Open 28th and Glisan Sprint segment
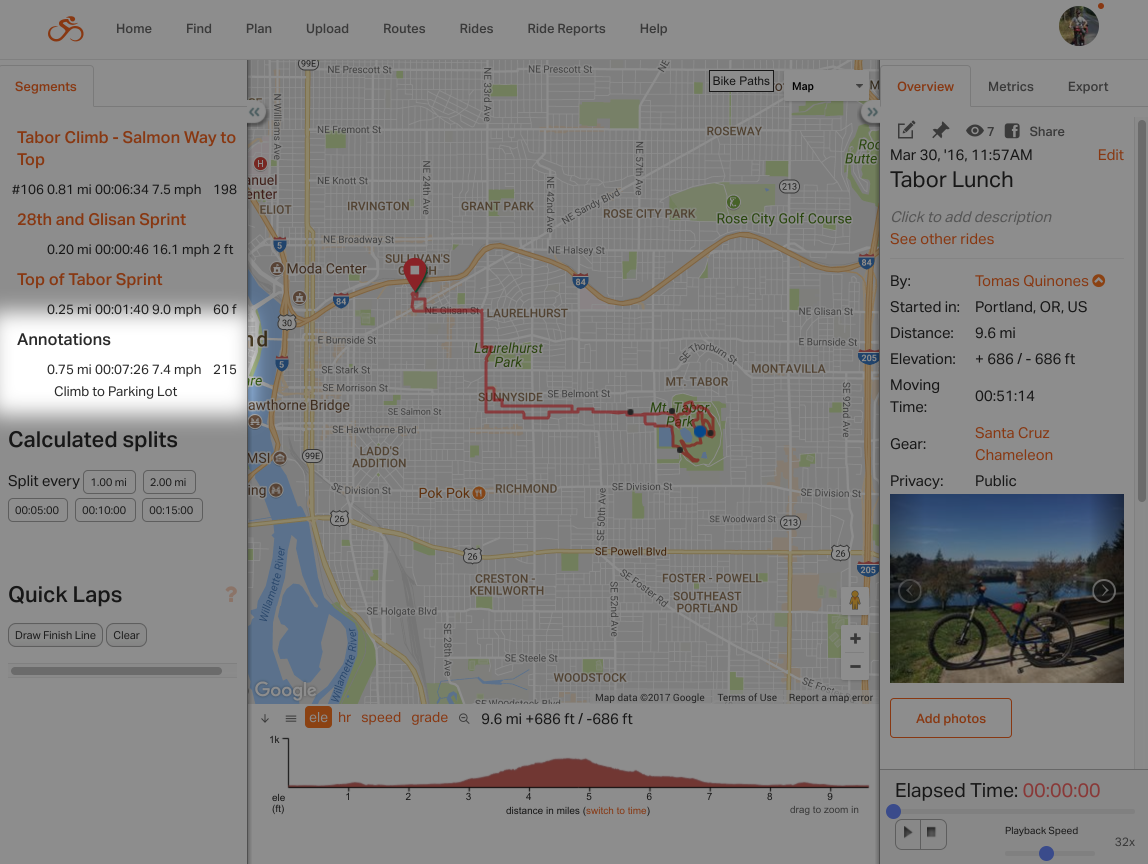This screenshot has height=864, width=1148. tap(101, 220)
